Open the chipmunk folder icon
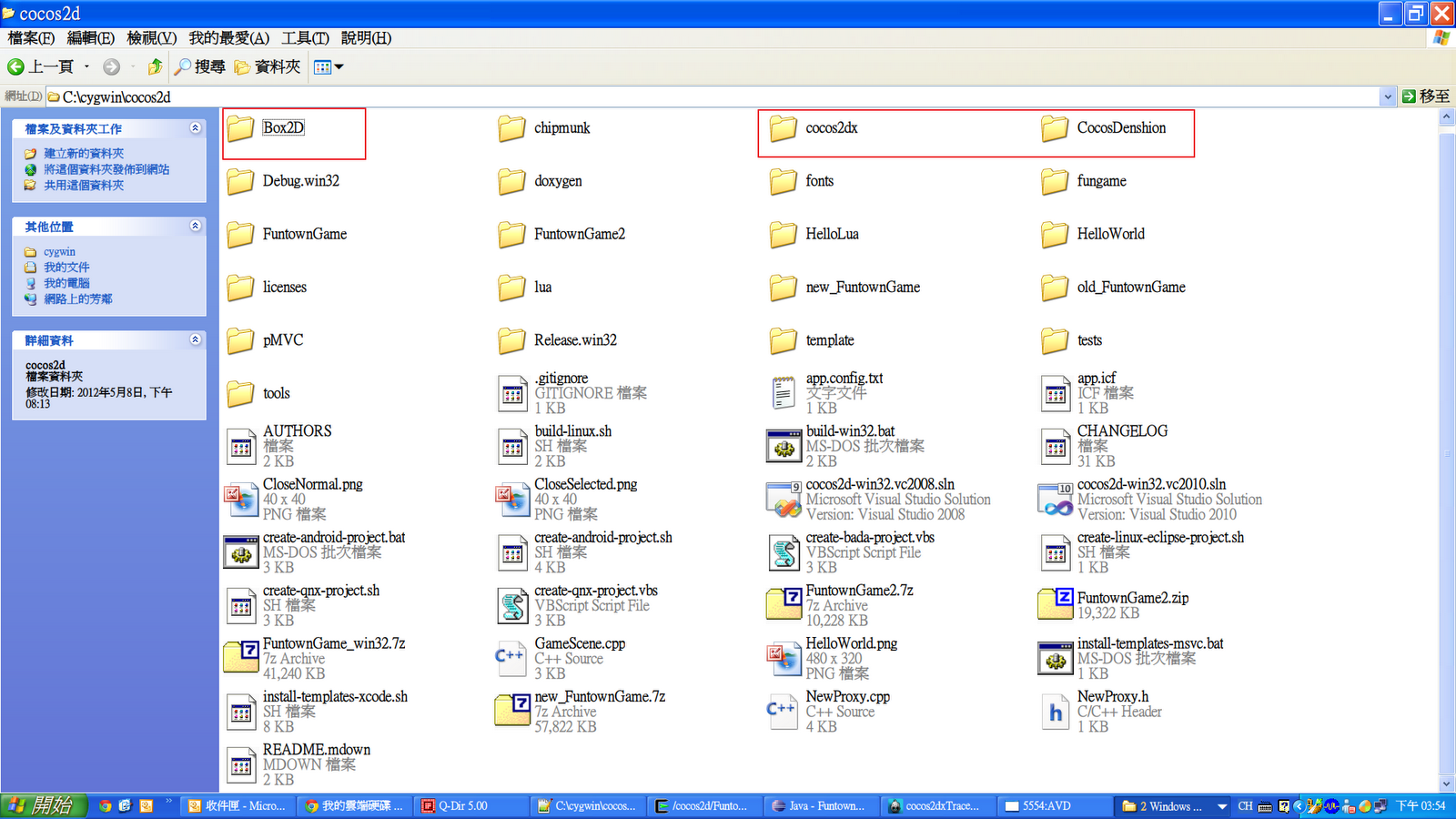The image size is (1456, 819). [512, 128]
